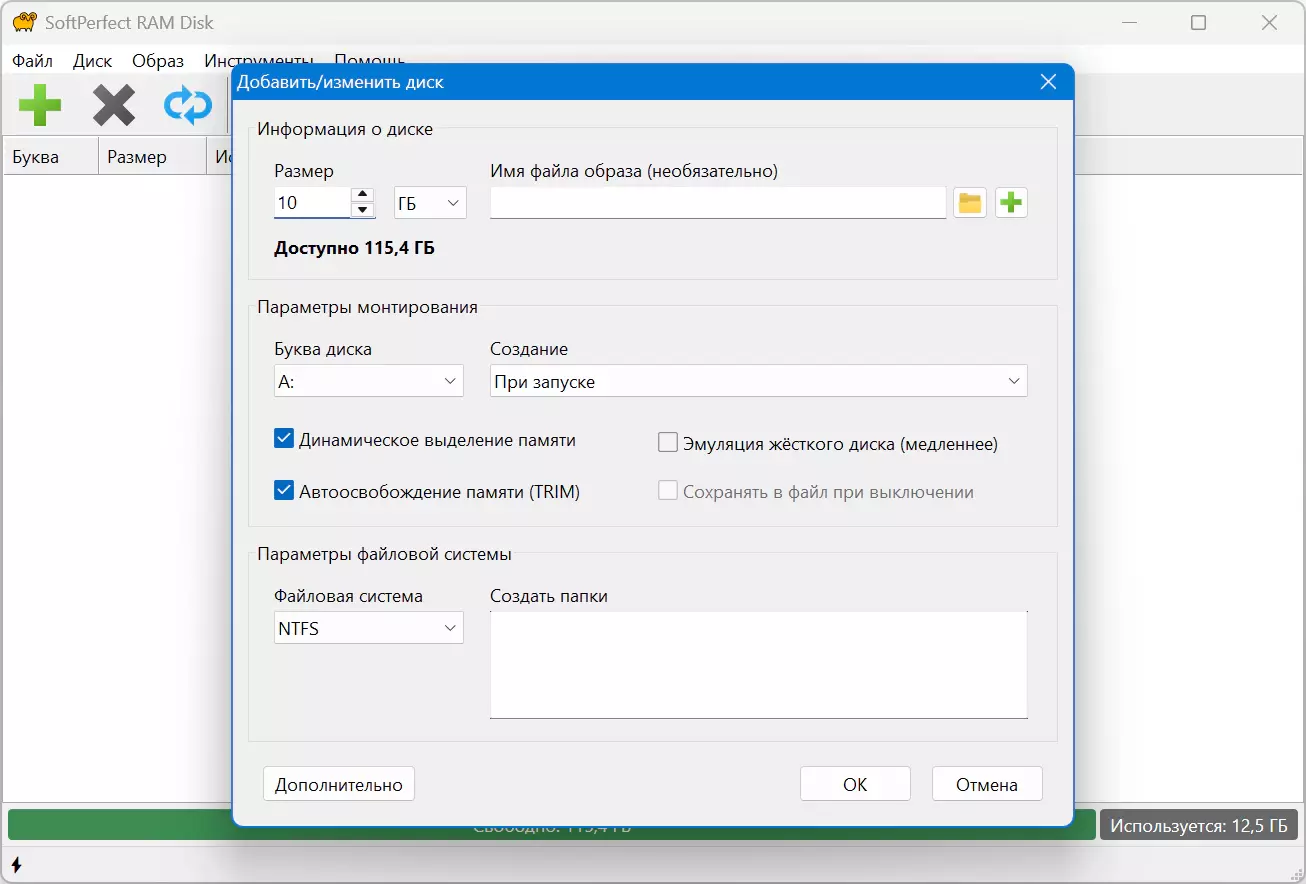Viewport: 1306px width, 884px height.
Task: Click the blue arrows remount toolbar icon
Action: tap(188, 104)
